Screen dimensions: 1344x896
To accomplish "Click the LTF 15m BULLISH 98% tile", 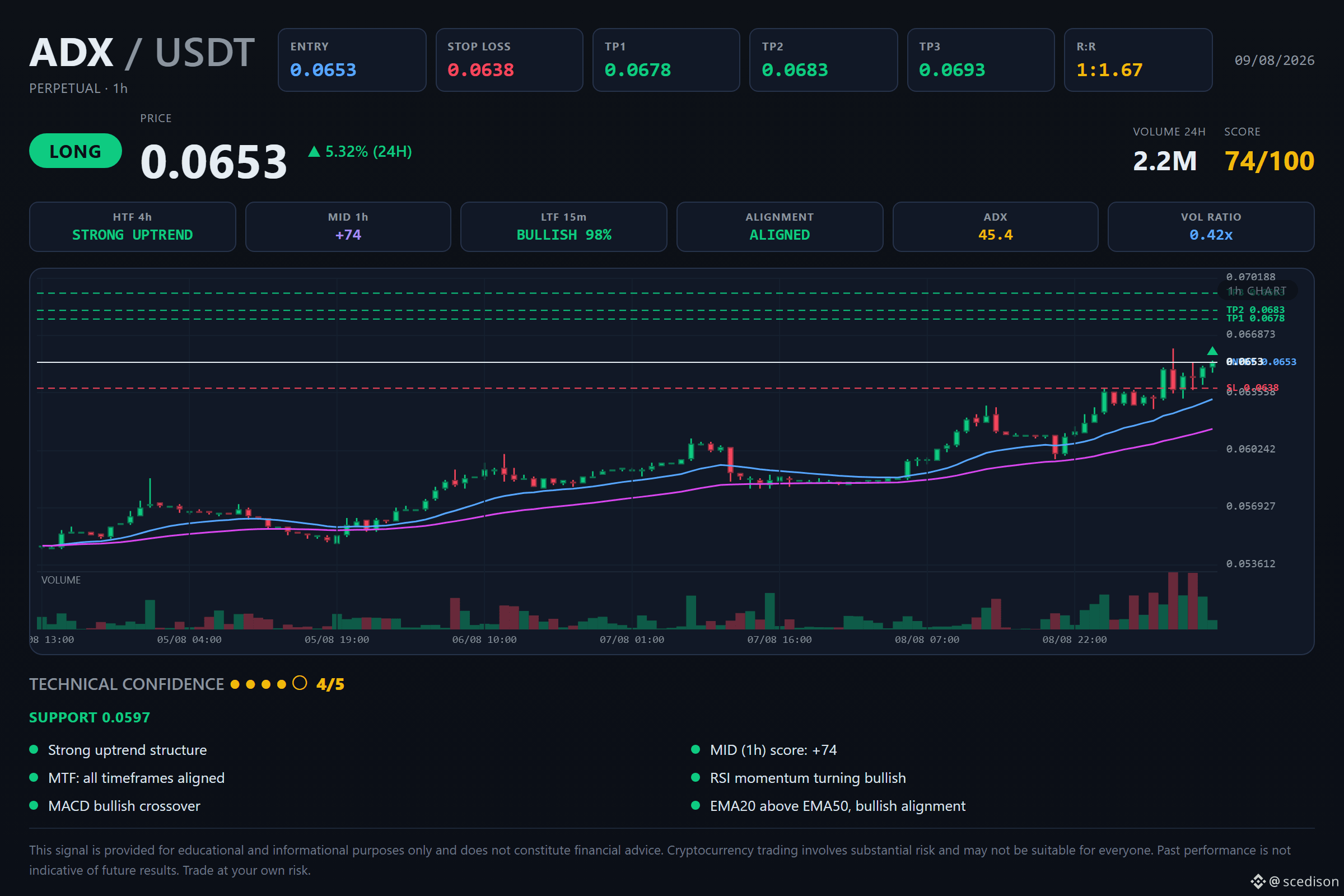I will pyautogui.click(x=564, y=227).
